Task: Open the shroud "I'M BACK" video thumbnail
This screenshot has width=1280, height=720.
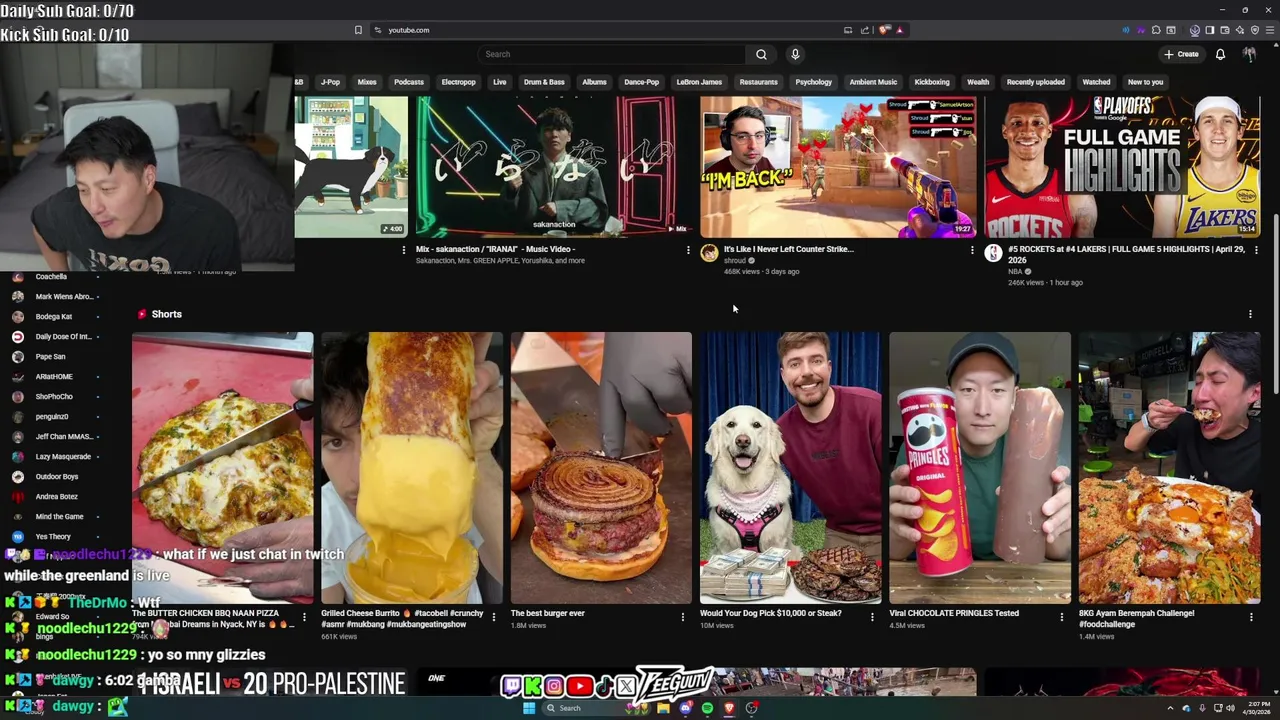Action: click(x=838, y=166)
